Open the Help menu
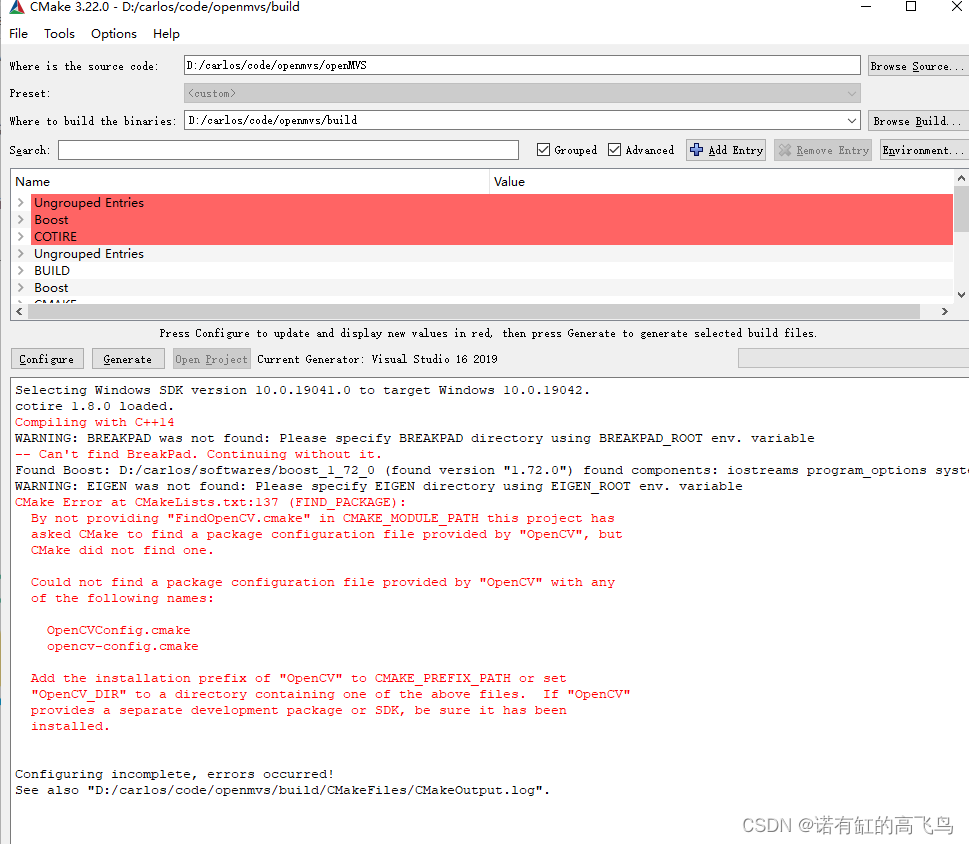This screenshot has height=844, width=969. (166, 33)
